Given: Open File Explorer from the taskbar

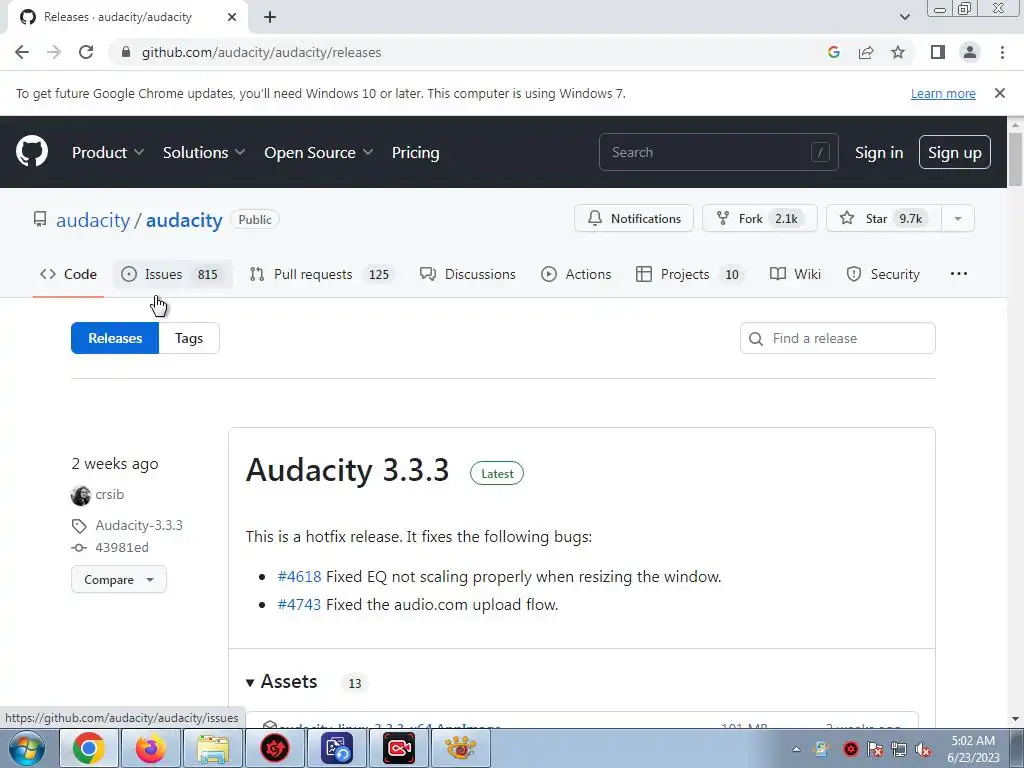Looking at the screenshot, I should point(213,748).
